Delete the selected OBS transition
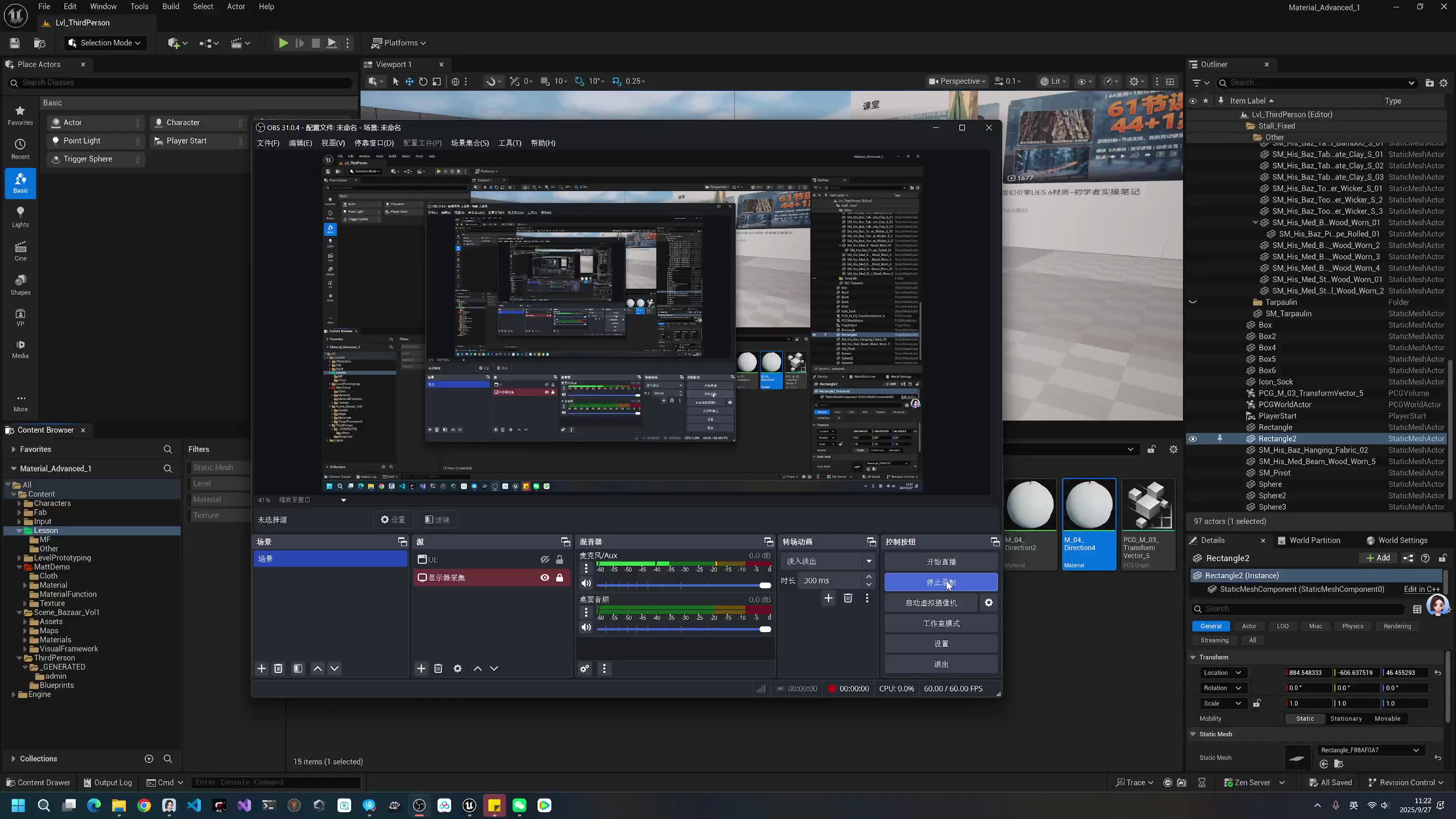 848,598
